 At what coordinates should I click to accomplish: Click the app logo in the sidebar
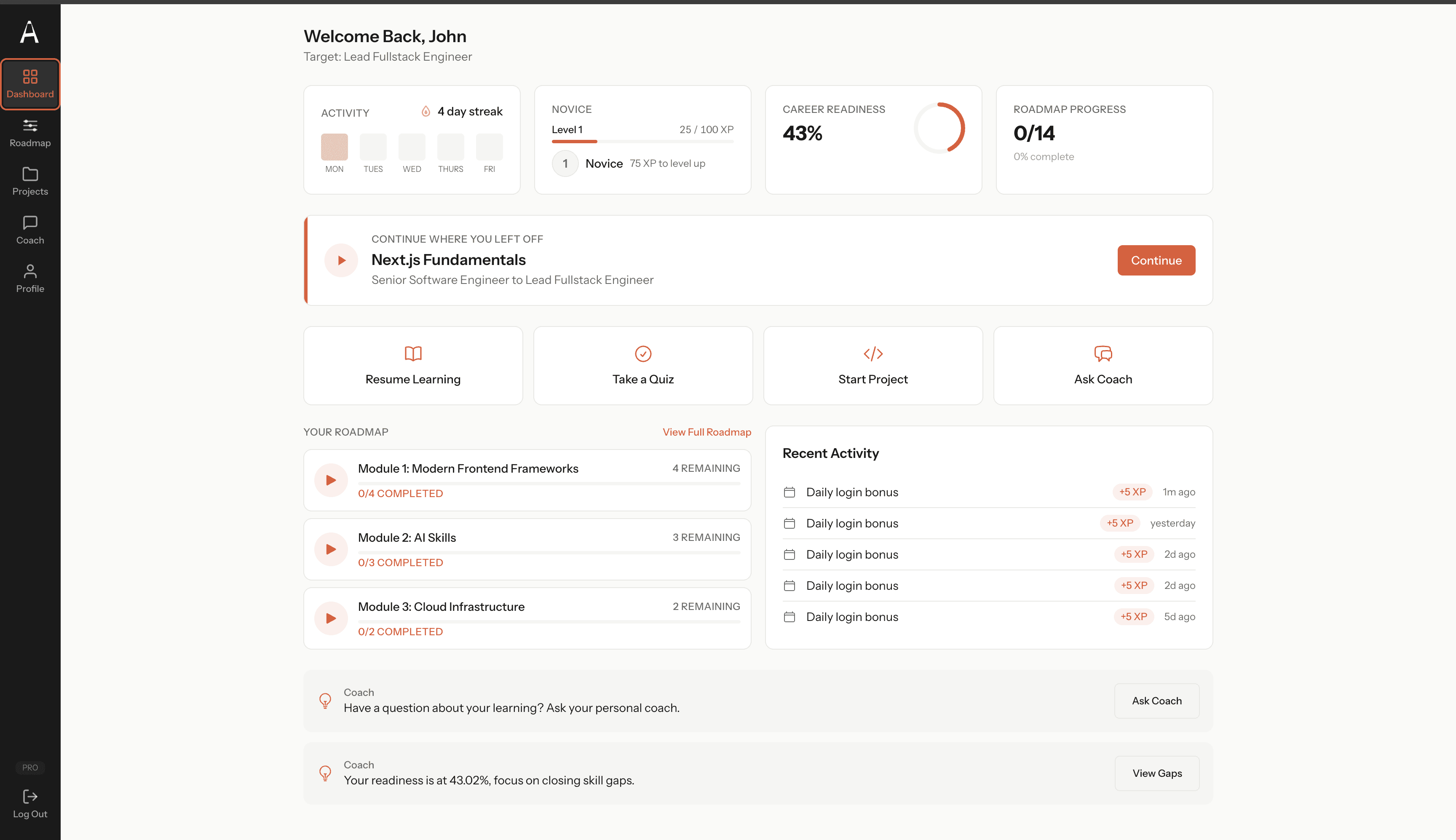click(29, 32)
